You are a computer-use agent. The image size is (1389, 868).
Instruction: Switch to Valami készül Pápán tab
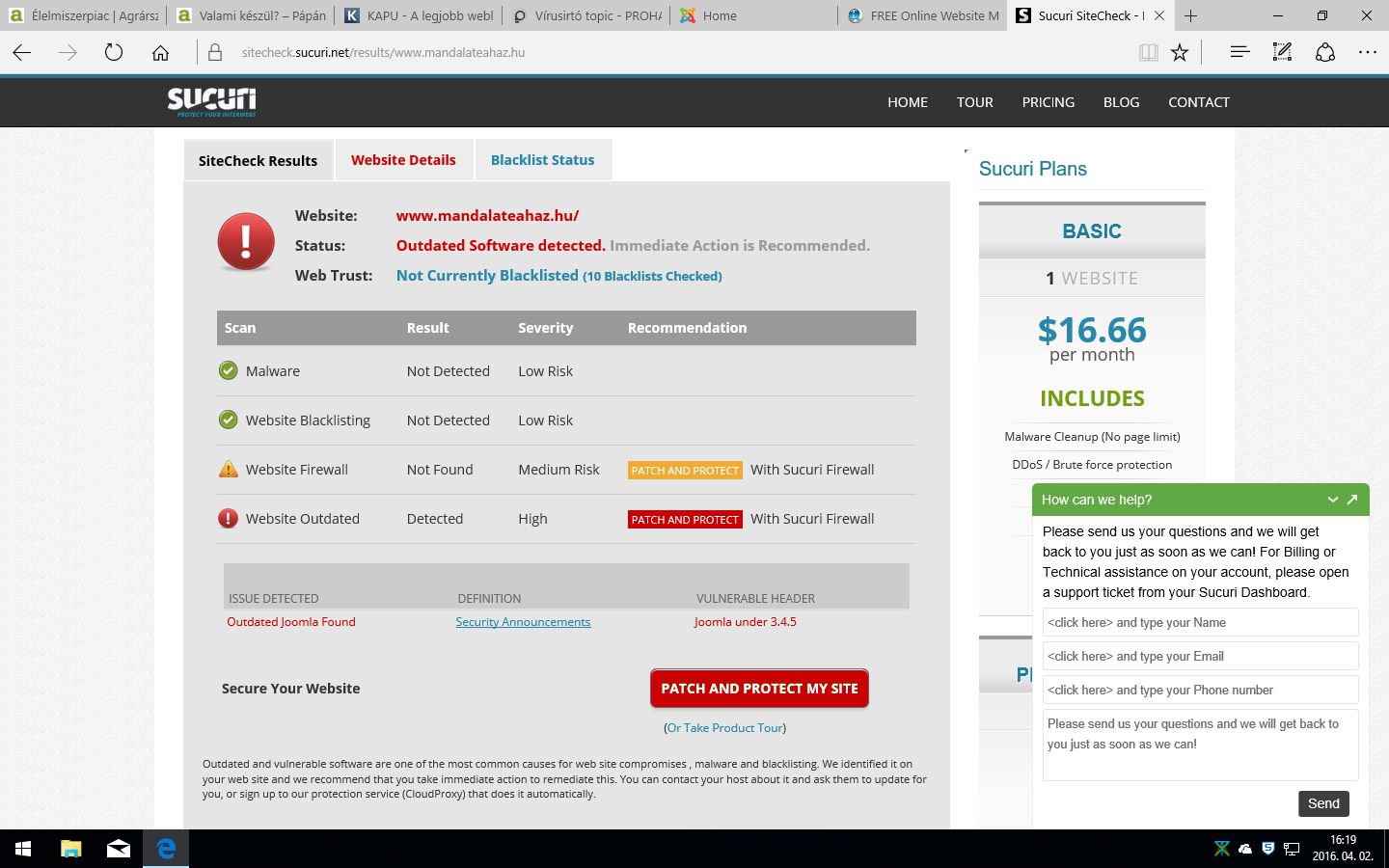[x=250, y=15]
